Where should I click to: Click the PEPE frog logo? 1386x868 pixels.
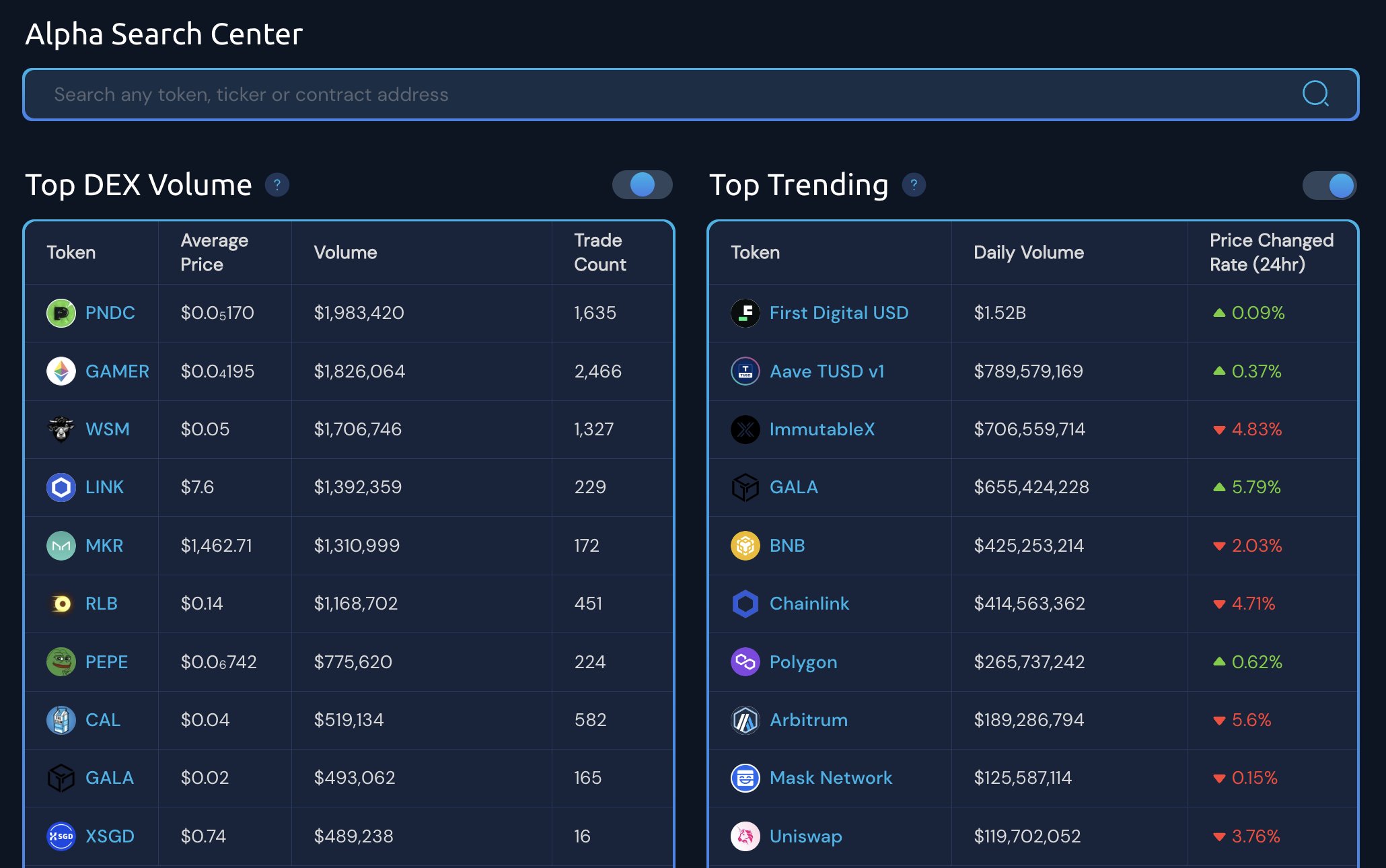(x=61, y=662)
